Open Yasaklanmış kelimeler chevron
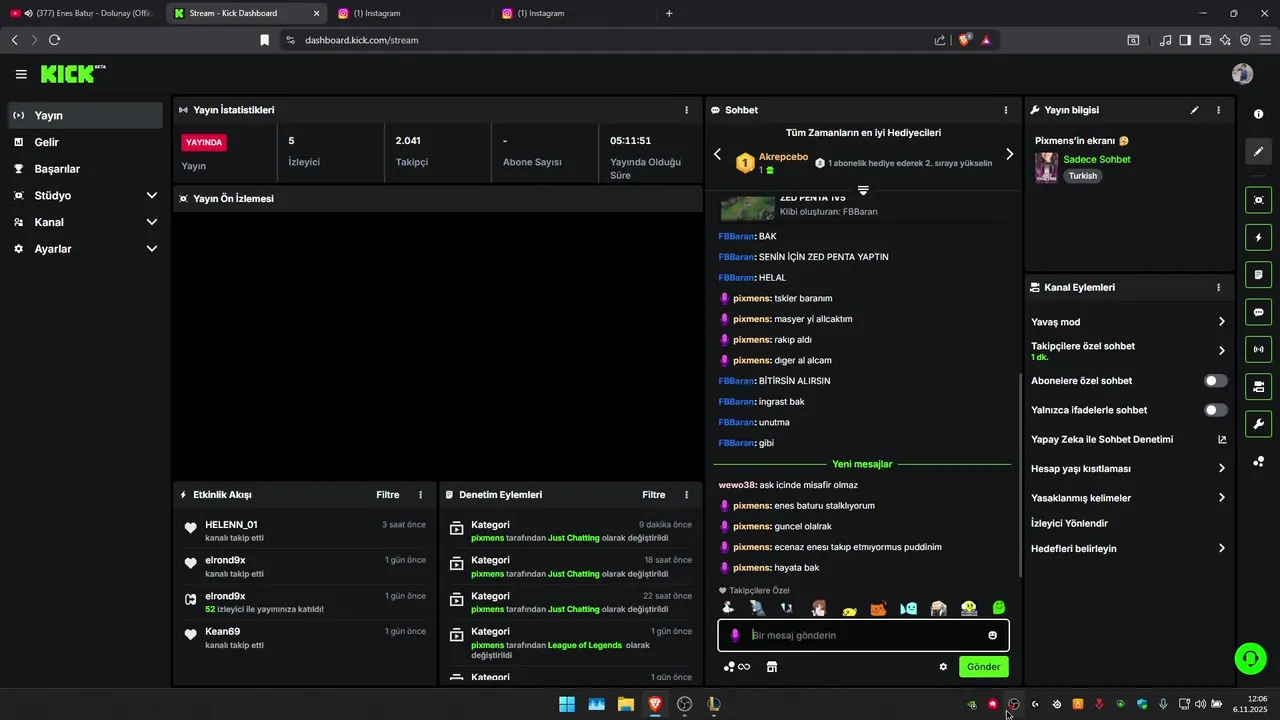 coord(1221,497)
